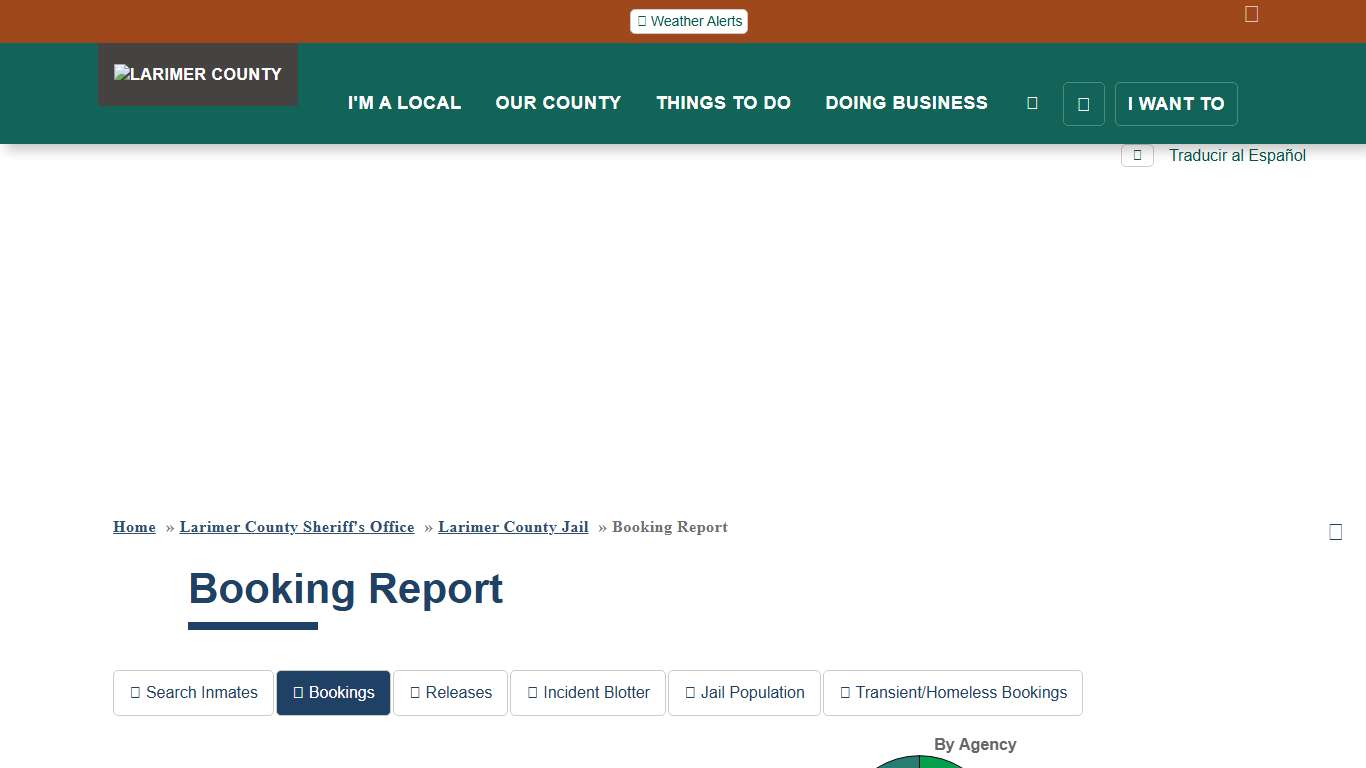1366x768 pixels.
Task: Select the I'M A LOCAL menu item
Action: (x=404, y=102)
